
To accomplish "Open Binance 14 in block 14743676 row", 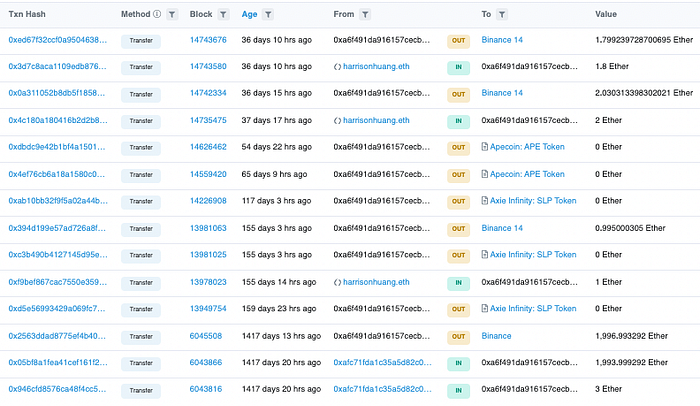I will pyautogui.click(x=502, y=40).
